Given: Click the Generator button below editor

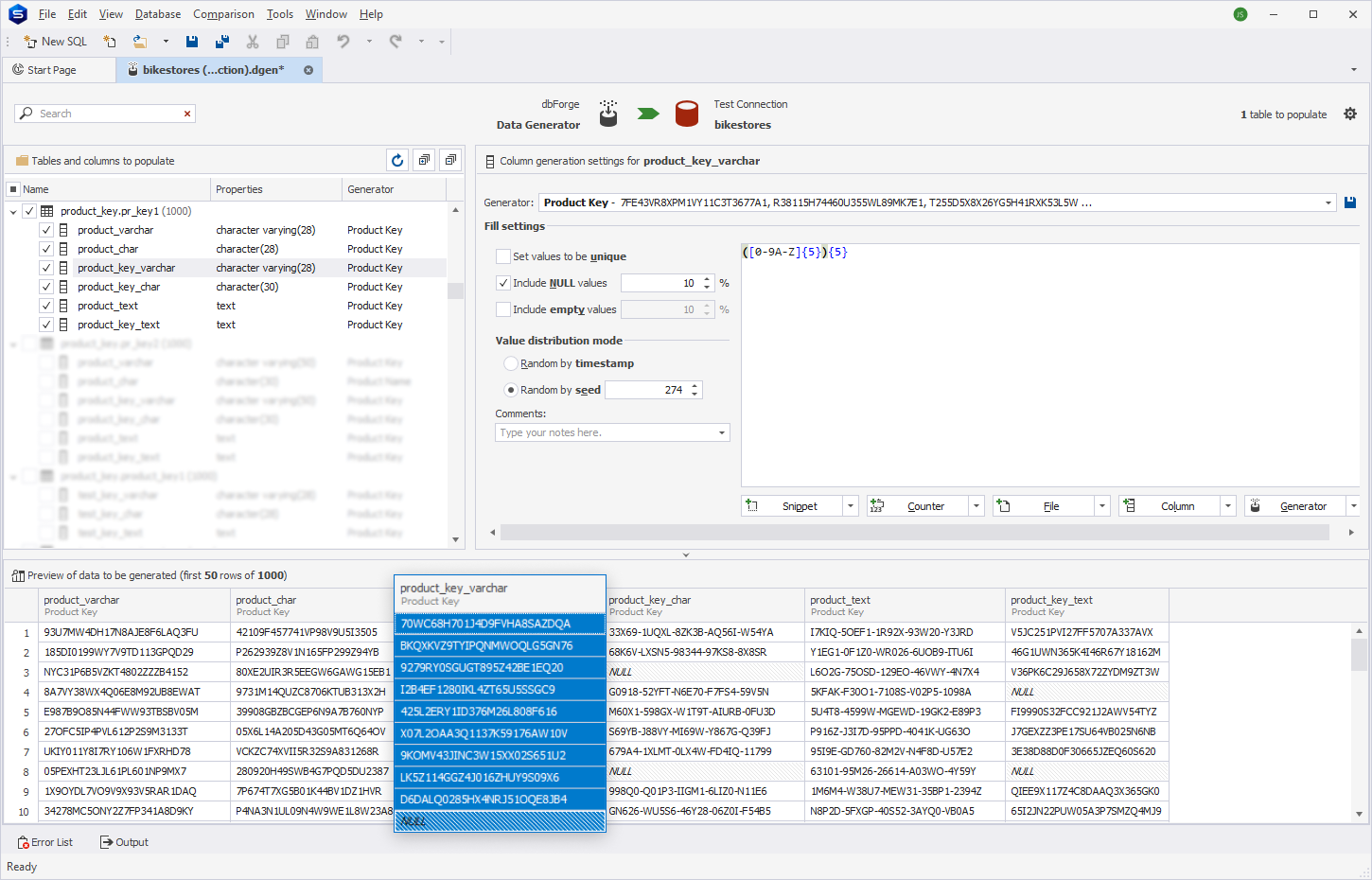Looking at the screenshot, I should coord(1294,506).
